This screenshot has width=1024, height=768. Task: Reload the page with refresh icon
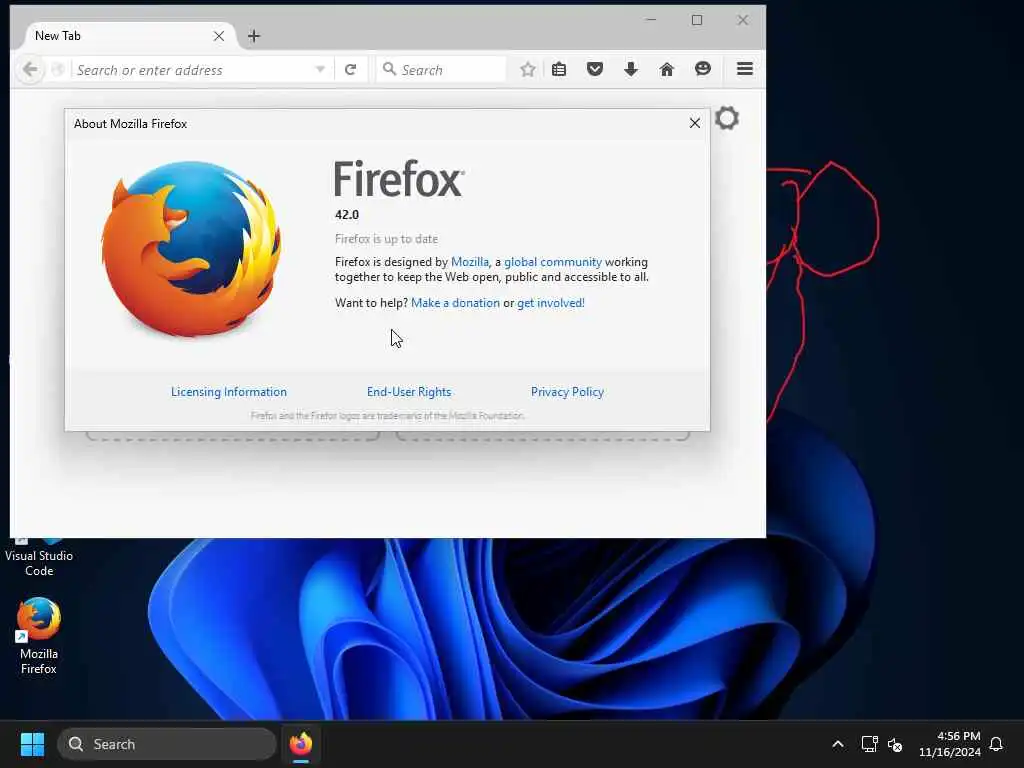(x=350, y=69)
